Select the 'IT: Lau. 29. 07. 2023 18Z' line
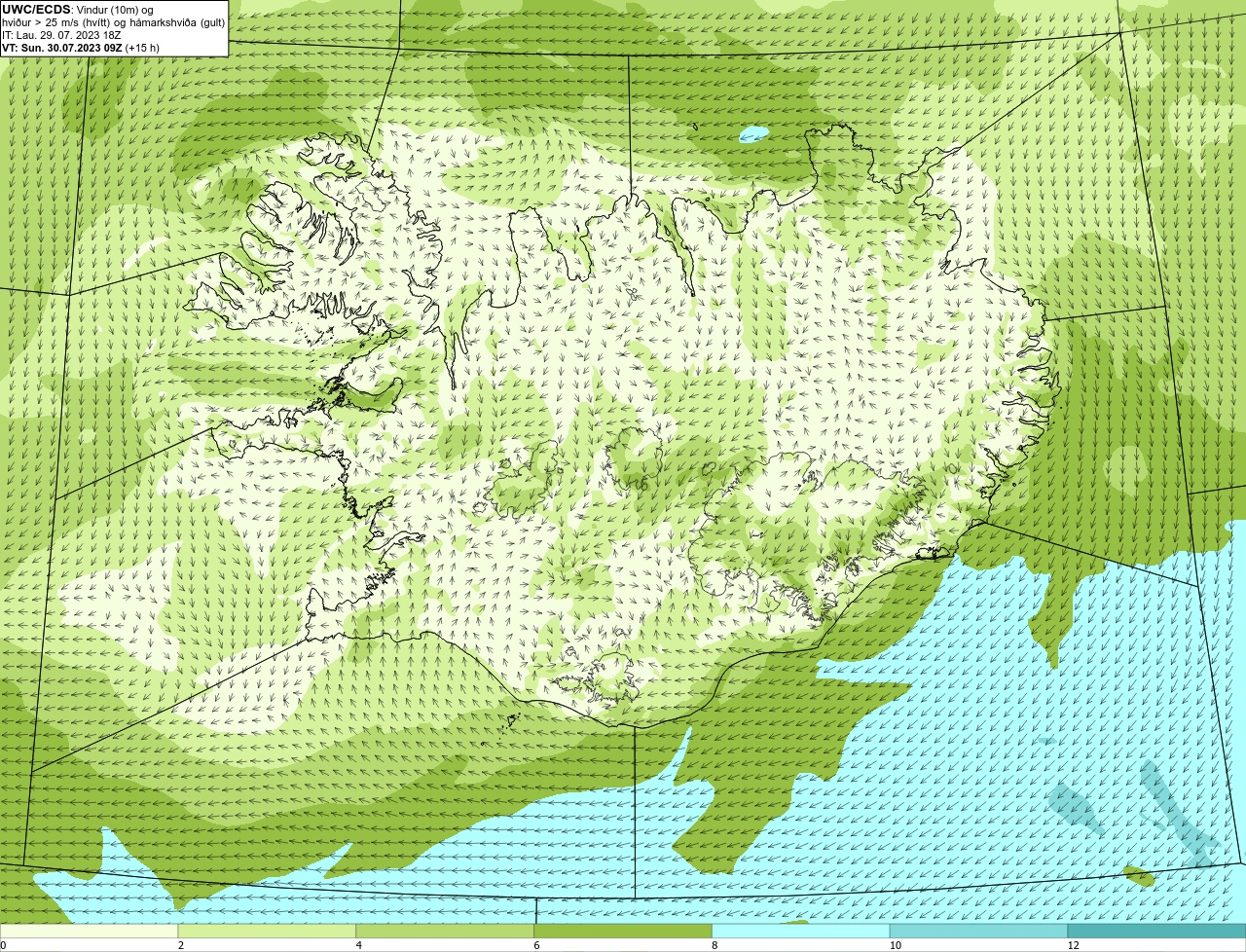The image size is (1246, 952). 61,35
